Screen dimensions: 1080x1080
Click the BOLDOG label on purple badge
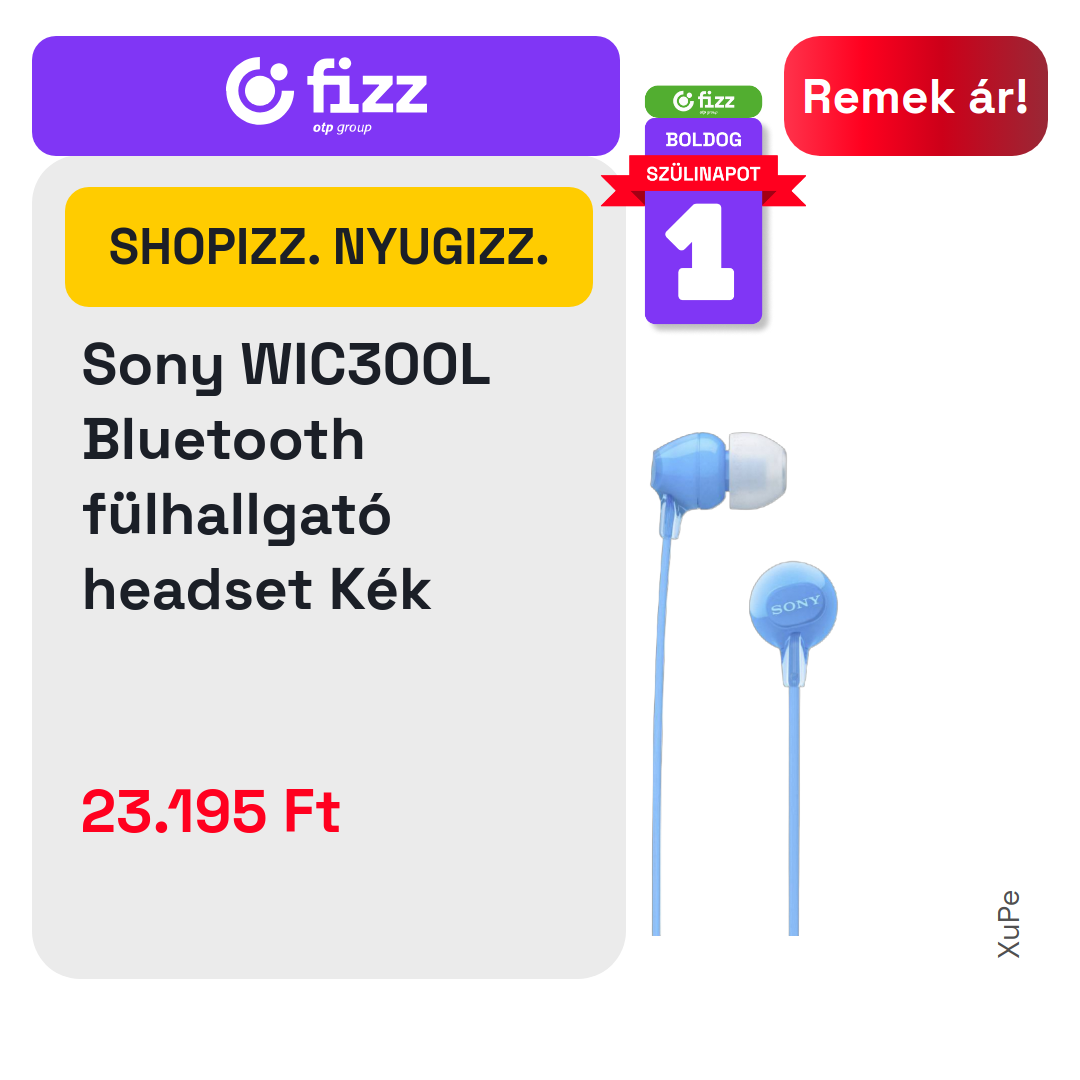tap(703, 140)
